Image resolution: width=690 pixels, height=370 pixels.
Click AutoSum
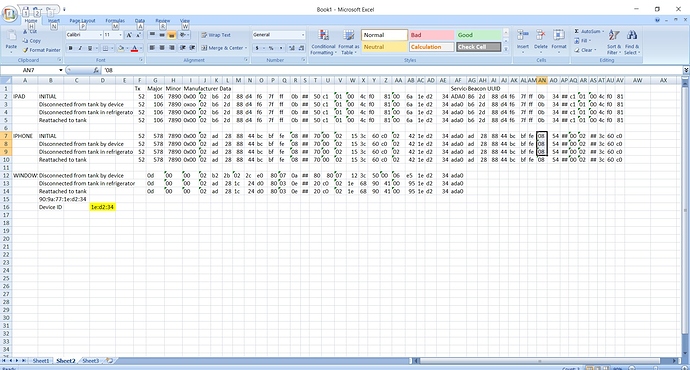(589, 32)
